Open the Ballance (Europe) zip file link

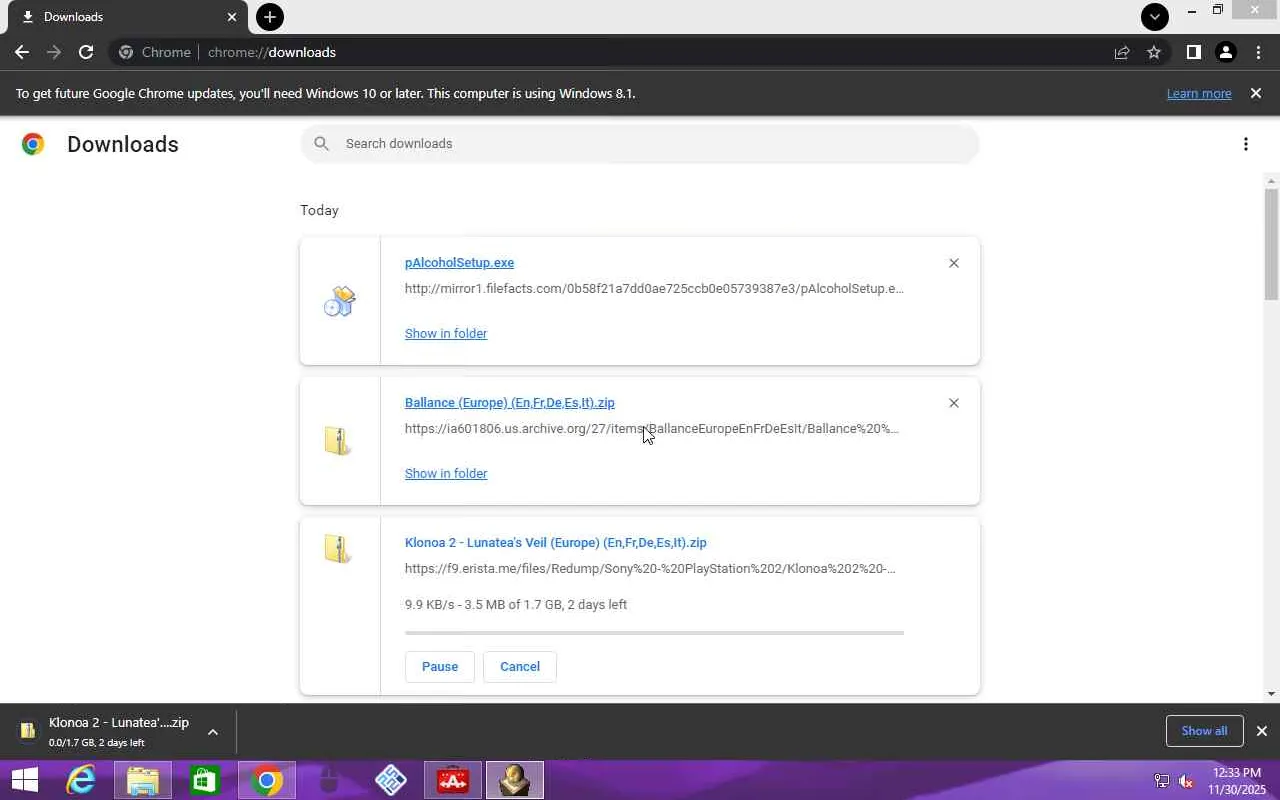(x=510, y=403)
